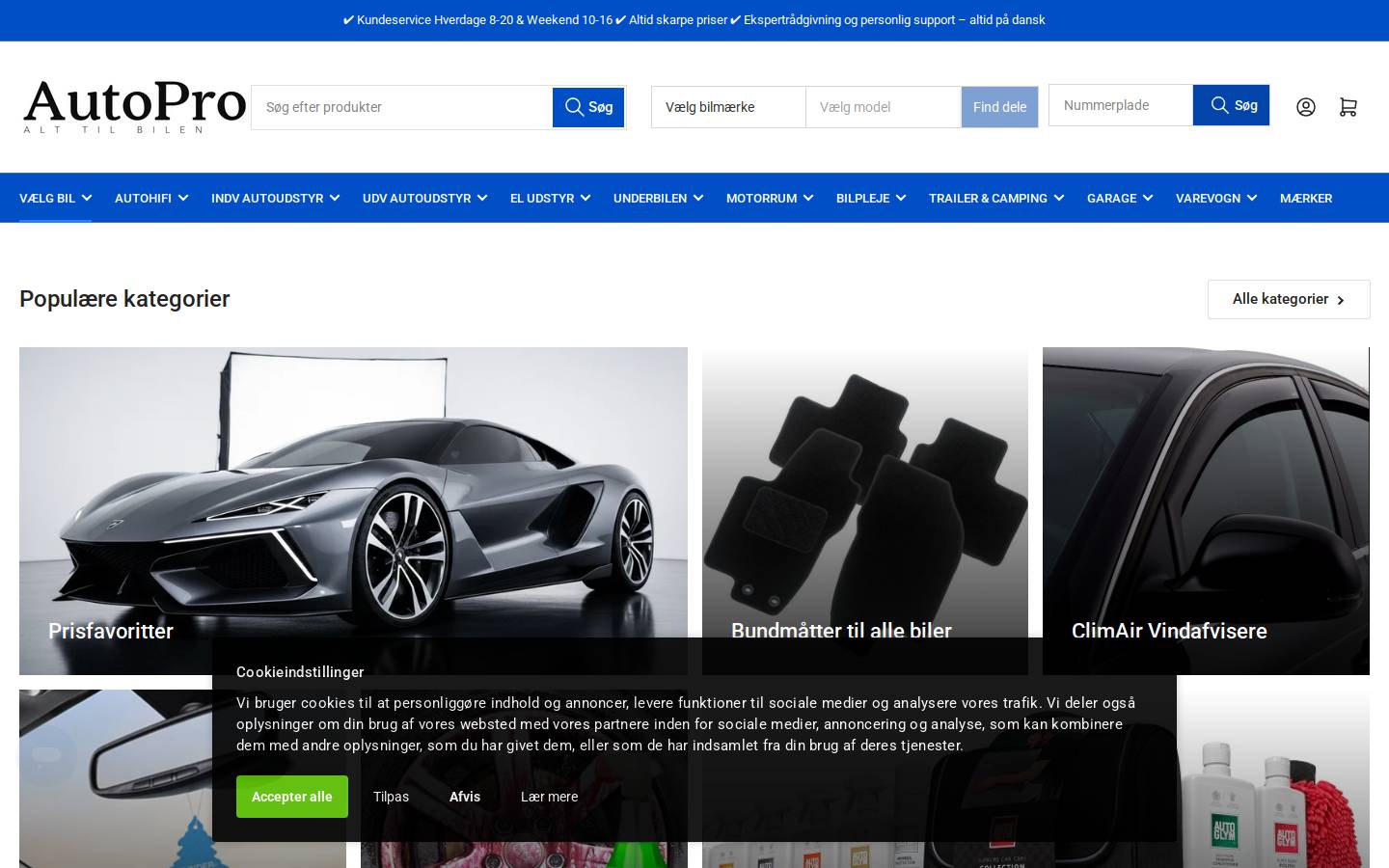This screenshot has height=868, width=1389.
Task: Open the TRAILER & CAMPING menu item
Action: [x=996, y=198]
